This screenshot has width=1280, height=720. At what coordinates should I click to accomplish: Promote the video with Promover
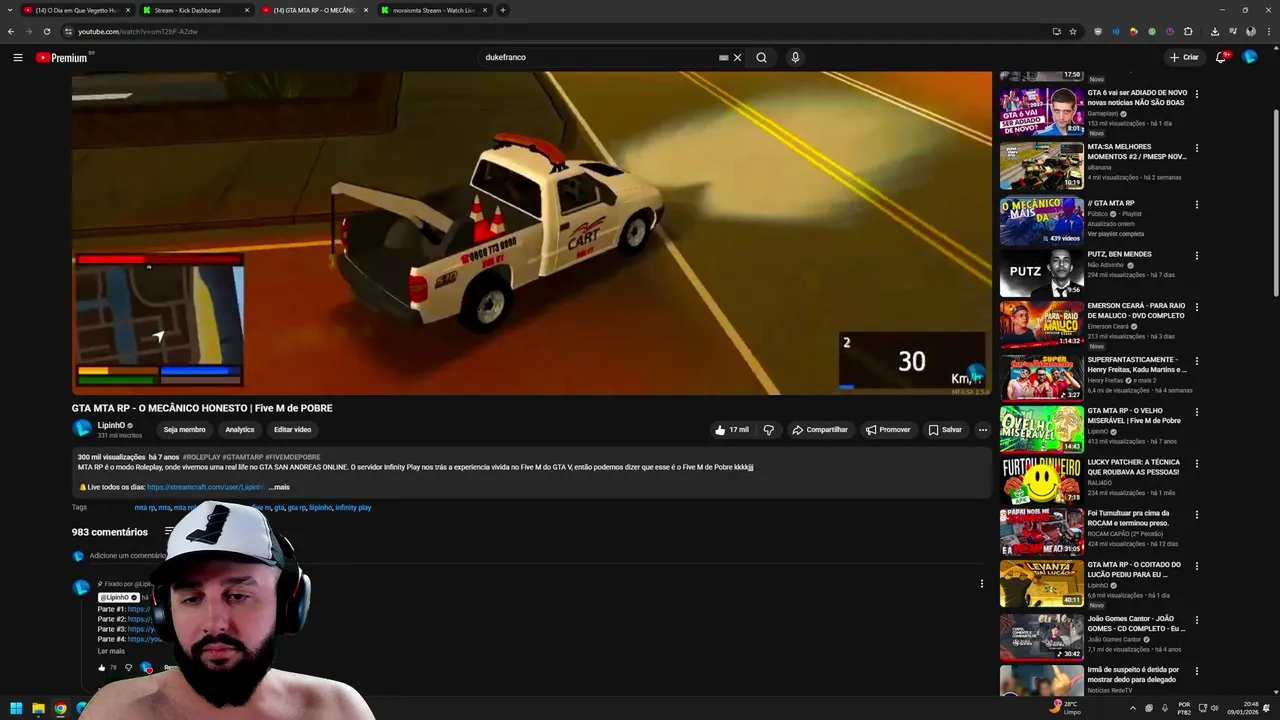point(888,430)
